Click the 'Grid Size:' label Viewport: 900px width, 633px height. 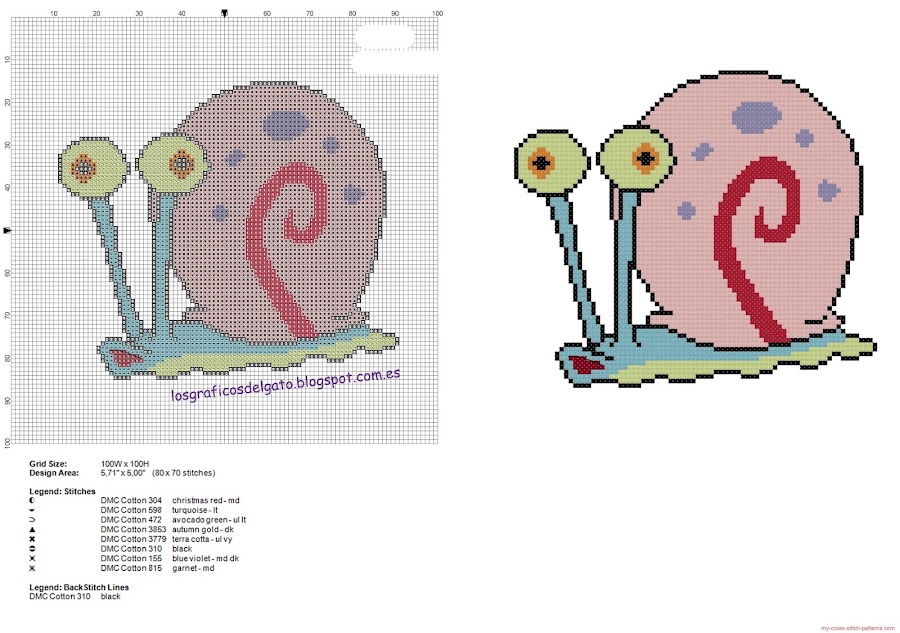pos(48,464)
